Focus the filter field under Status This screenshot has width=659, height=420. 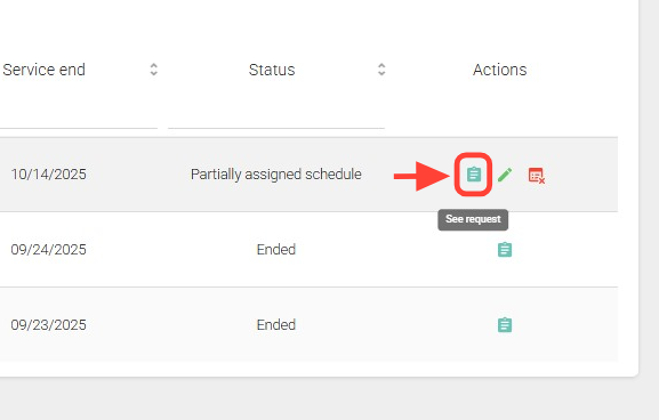tap(276, 112)
